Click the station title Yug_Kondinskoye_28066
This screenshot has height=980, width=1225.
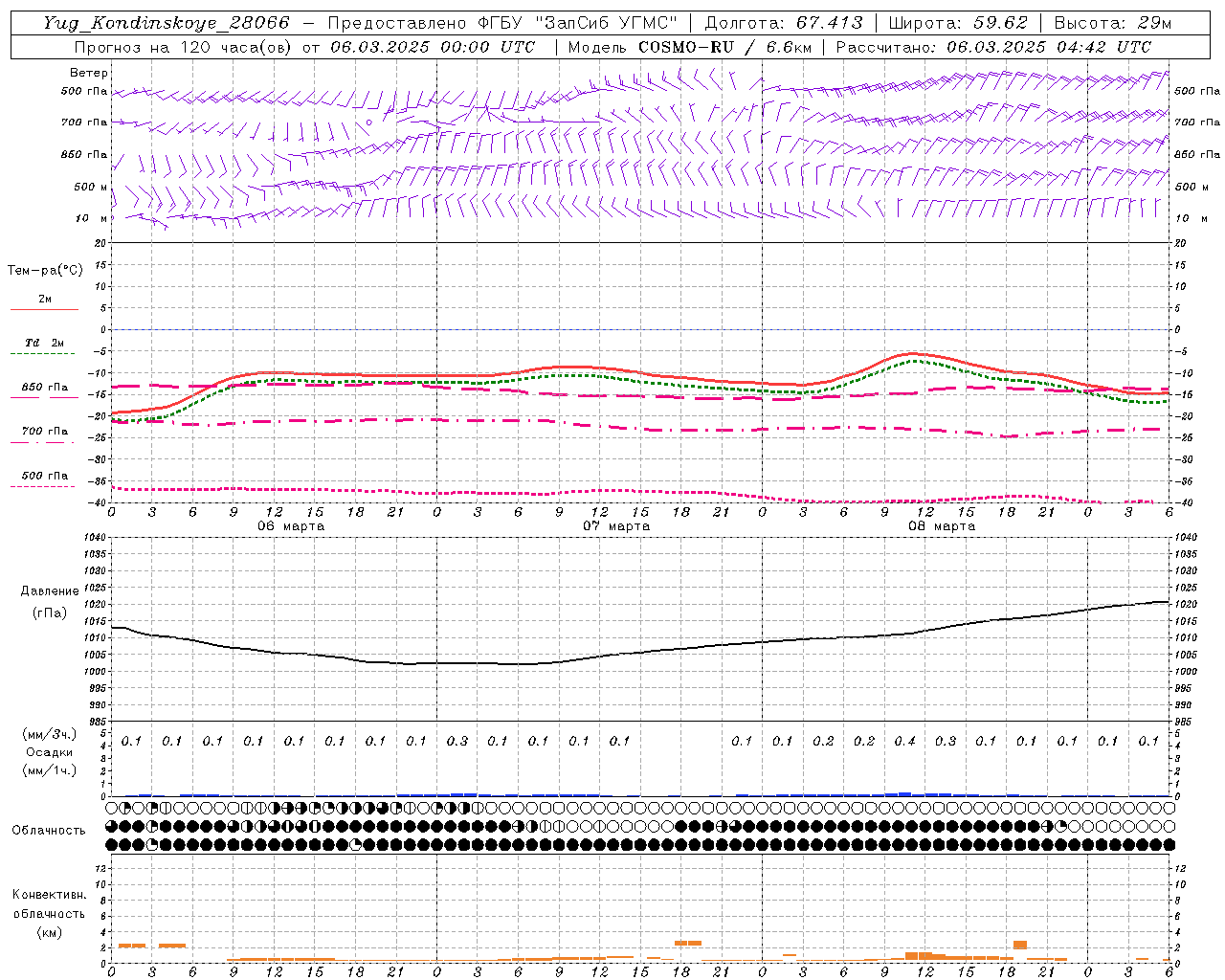(x=167, y=23)
